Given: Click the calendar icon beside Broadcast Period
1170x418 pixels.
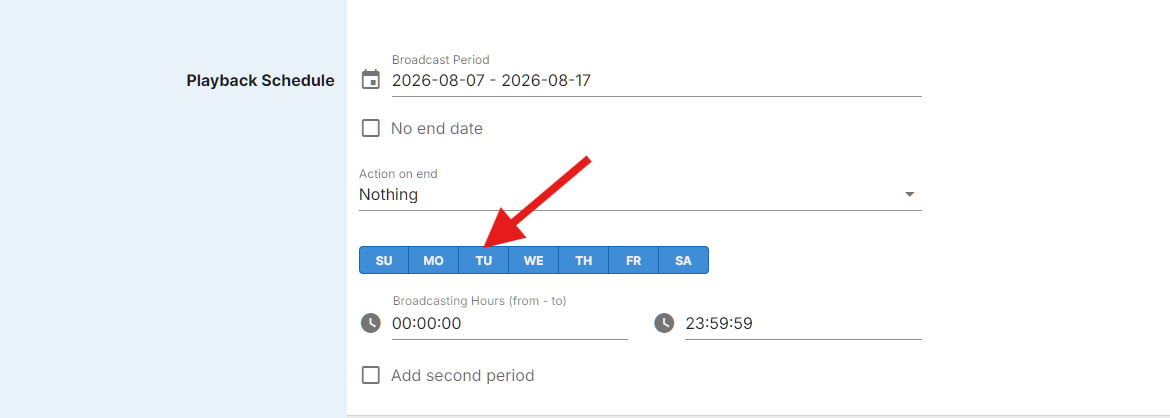Looking at the screenshot, I should tap(371, 80).
